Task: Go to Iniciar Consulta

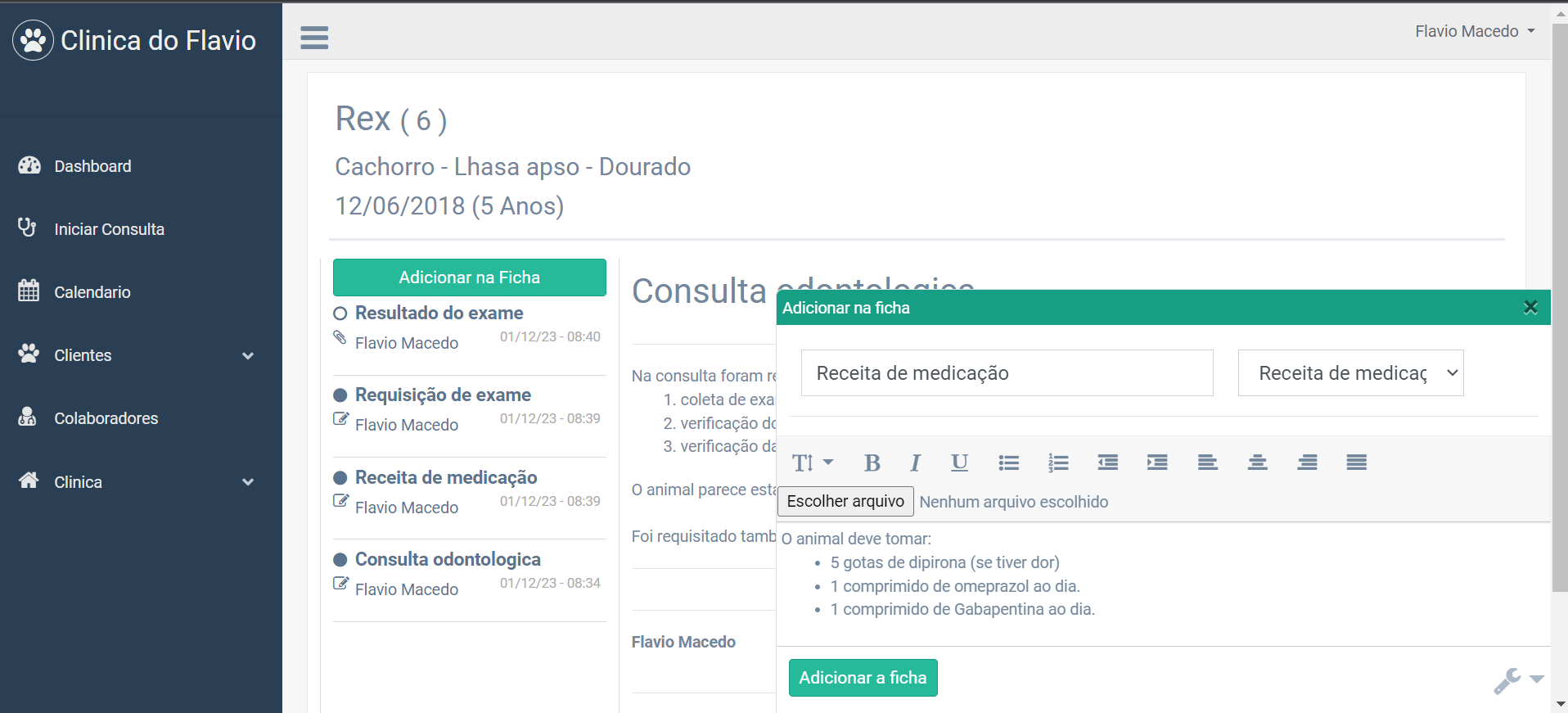Action: [x=109, y=229]
